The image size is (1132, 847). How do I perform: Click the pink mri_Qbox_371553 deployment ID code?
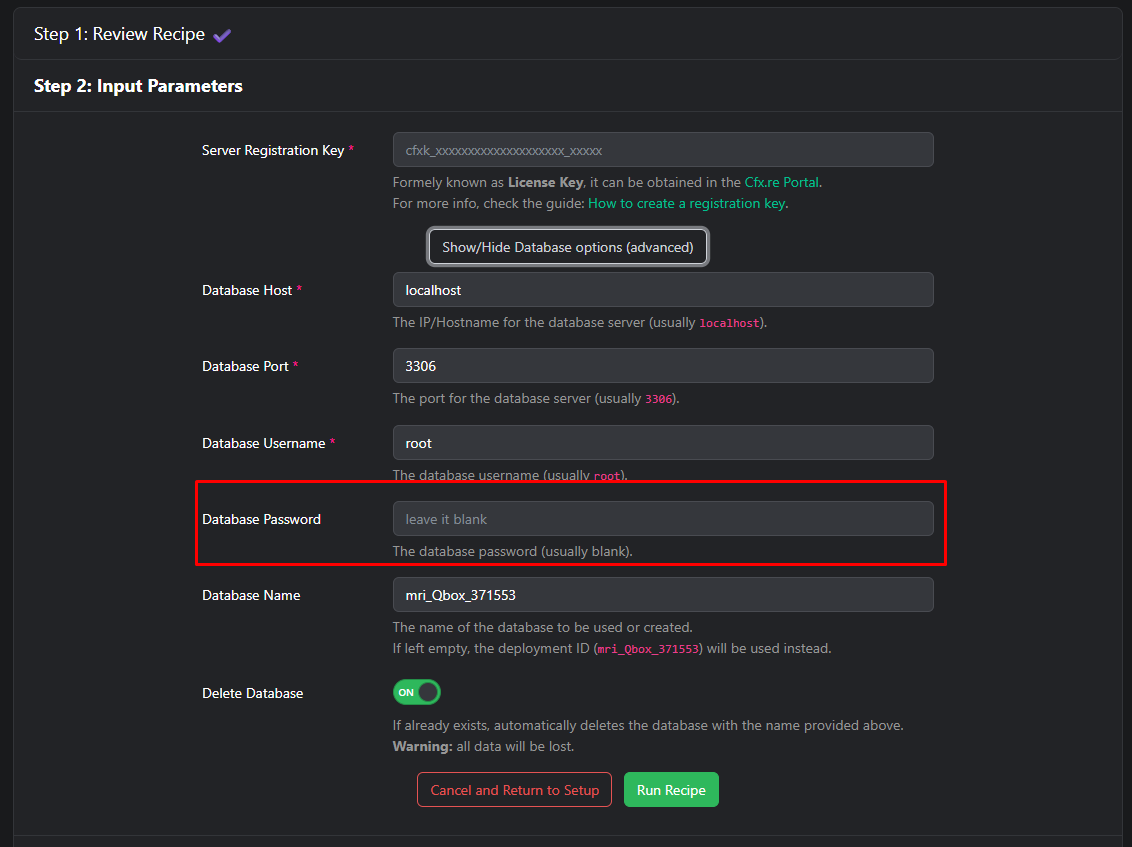coord(647,649)
